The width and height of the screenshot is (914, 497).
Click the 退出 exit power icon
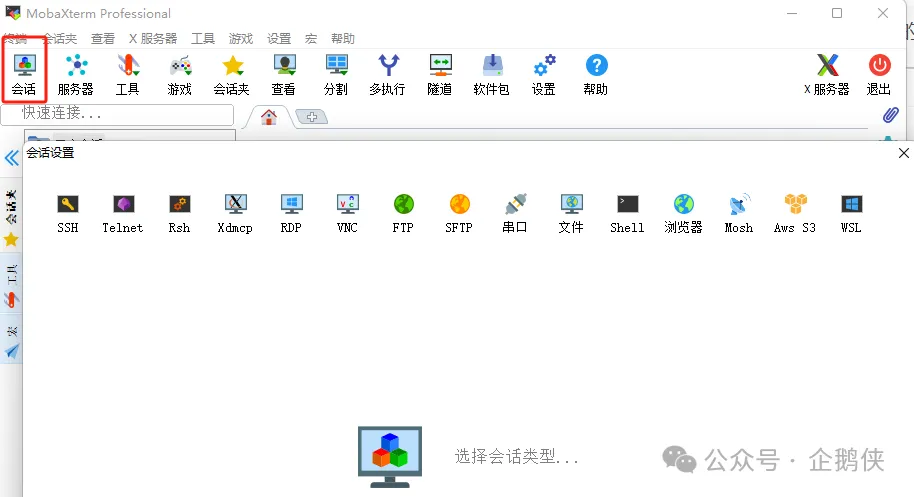pos(879,74)
